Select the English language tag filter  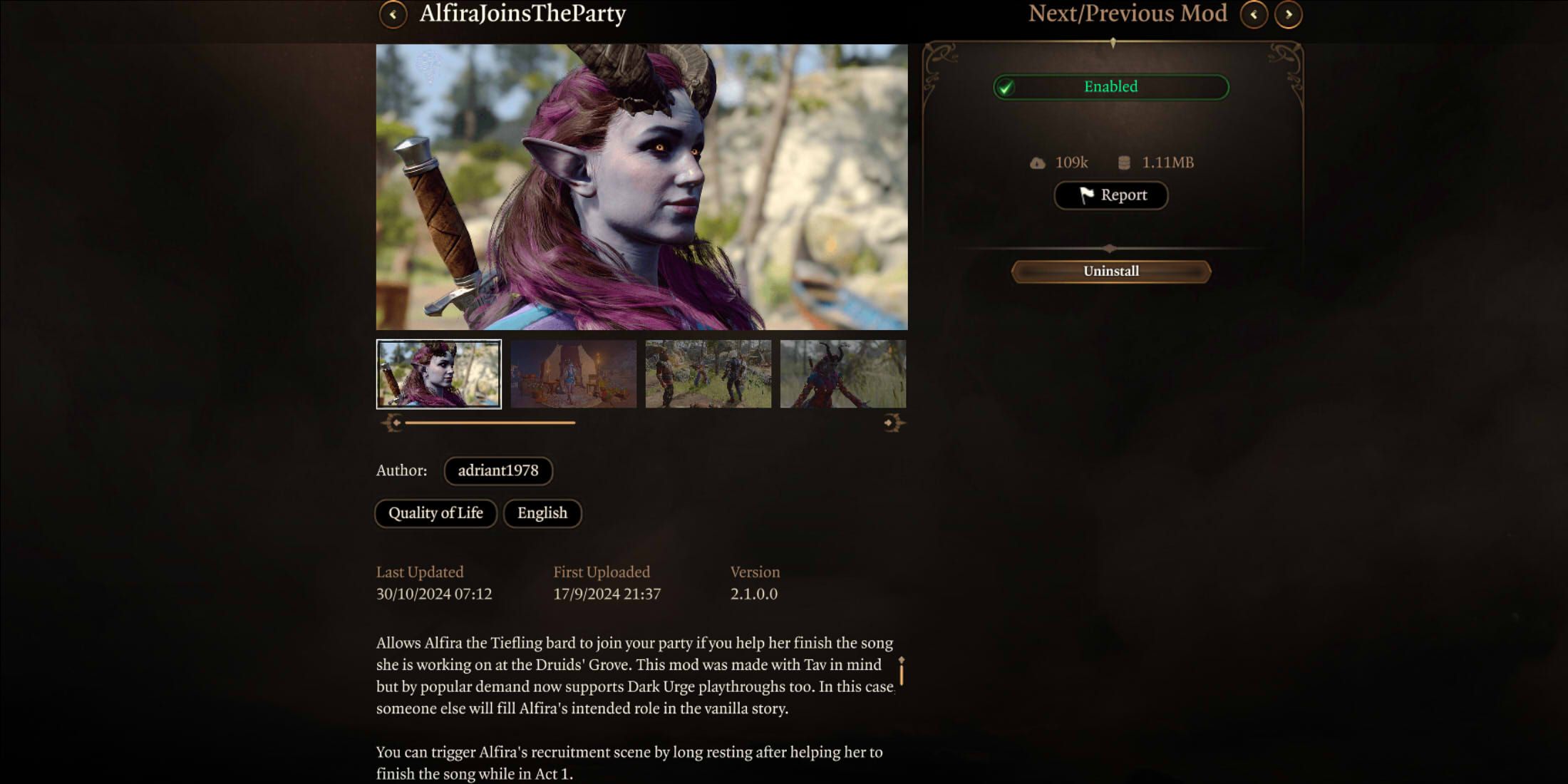(542, 513)
